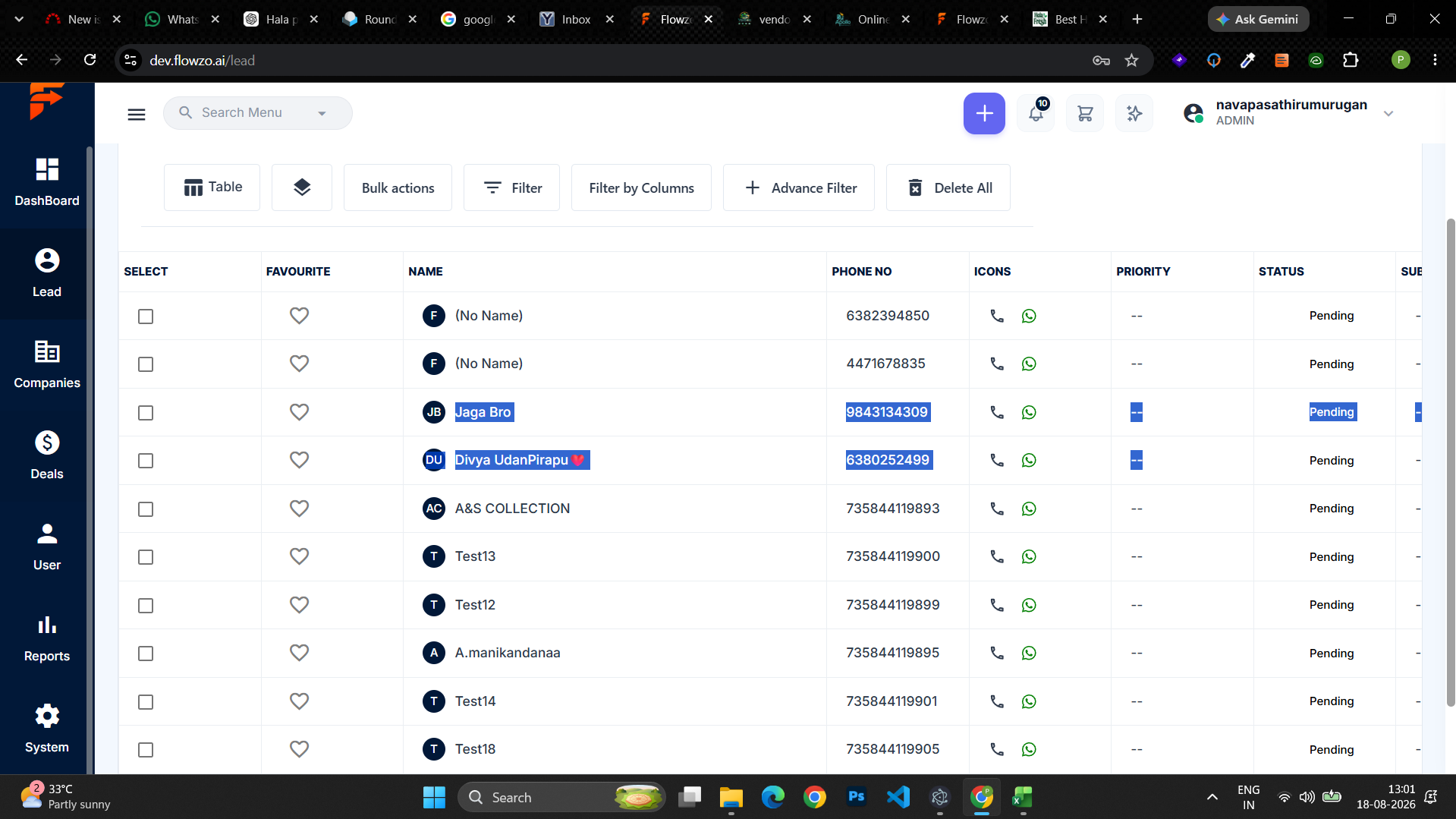
Task: Open User in sidebar
Action: 46,547
